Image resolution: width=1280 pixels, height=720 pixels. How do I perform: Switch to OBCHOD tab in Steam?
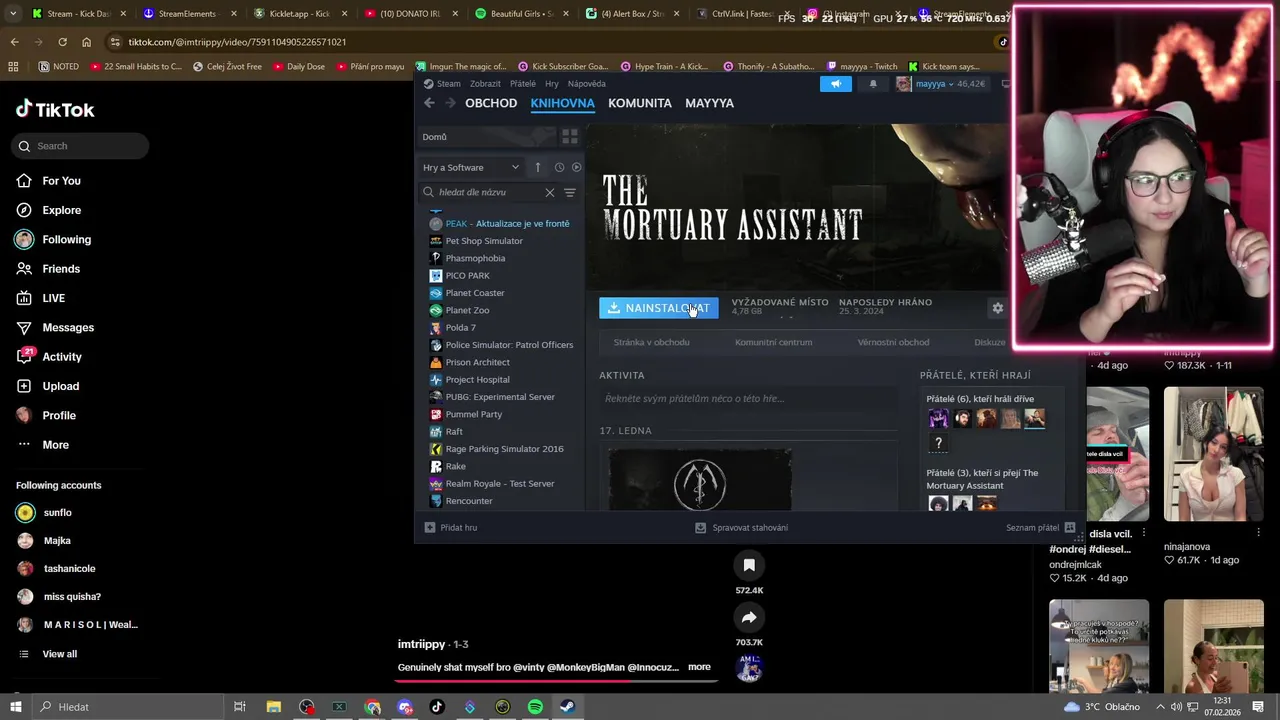tap(491, 103)
